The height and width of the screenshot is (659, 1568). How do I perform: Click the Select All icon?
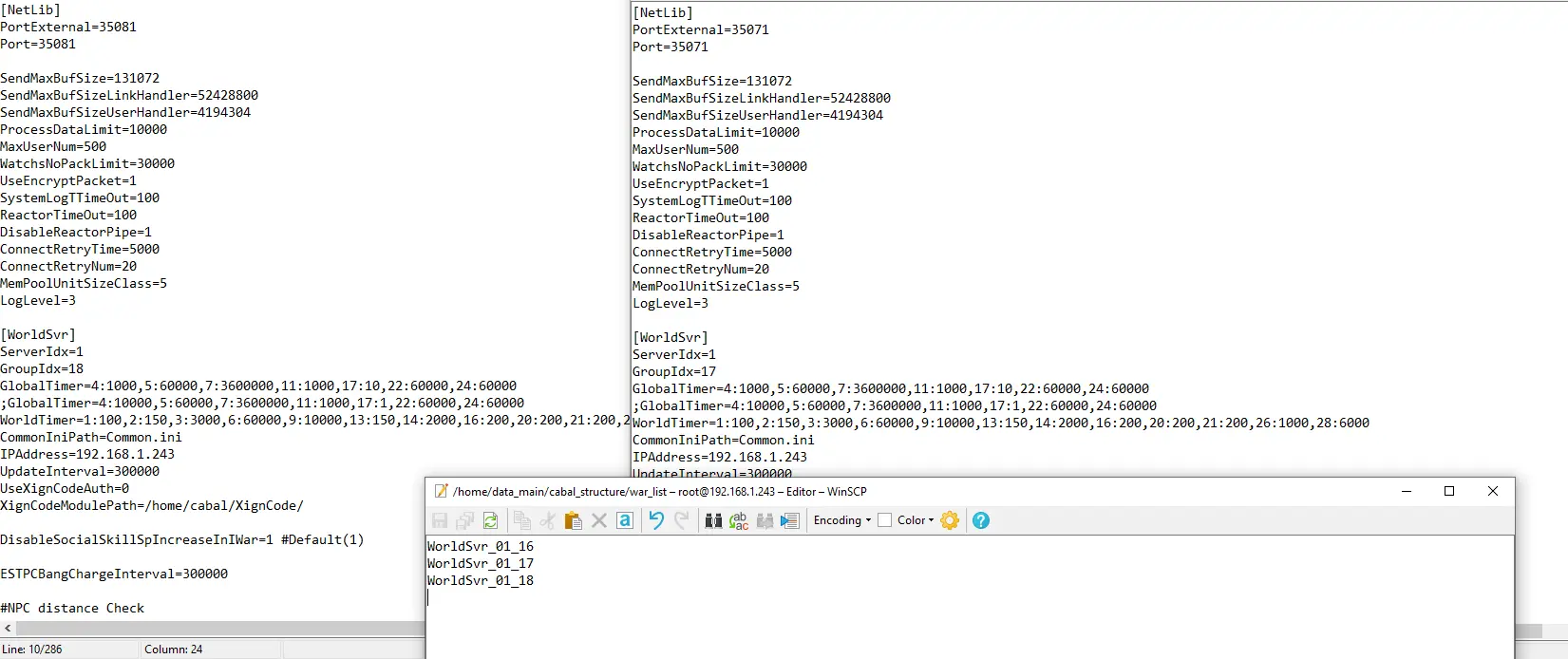(x=625, y=520)
